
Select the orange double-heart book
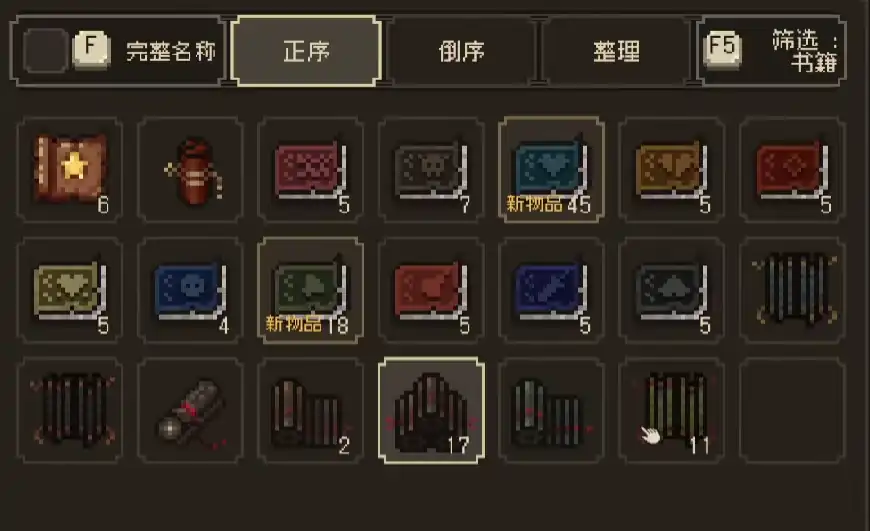point(672,170)
